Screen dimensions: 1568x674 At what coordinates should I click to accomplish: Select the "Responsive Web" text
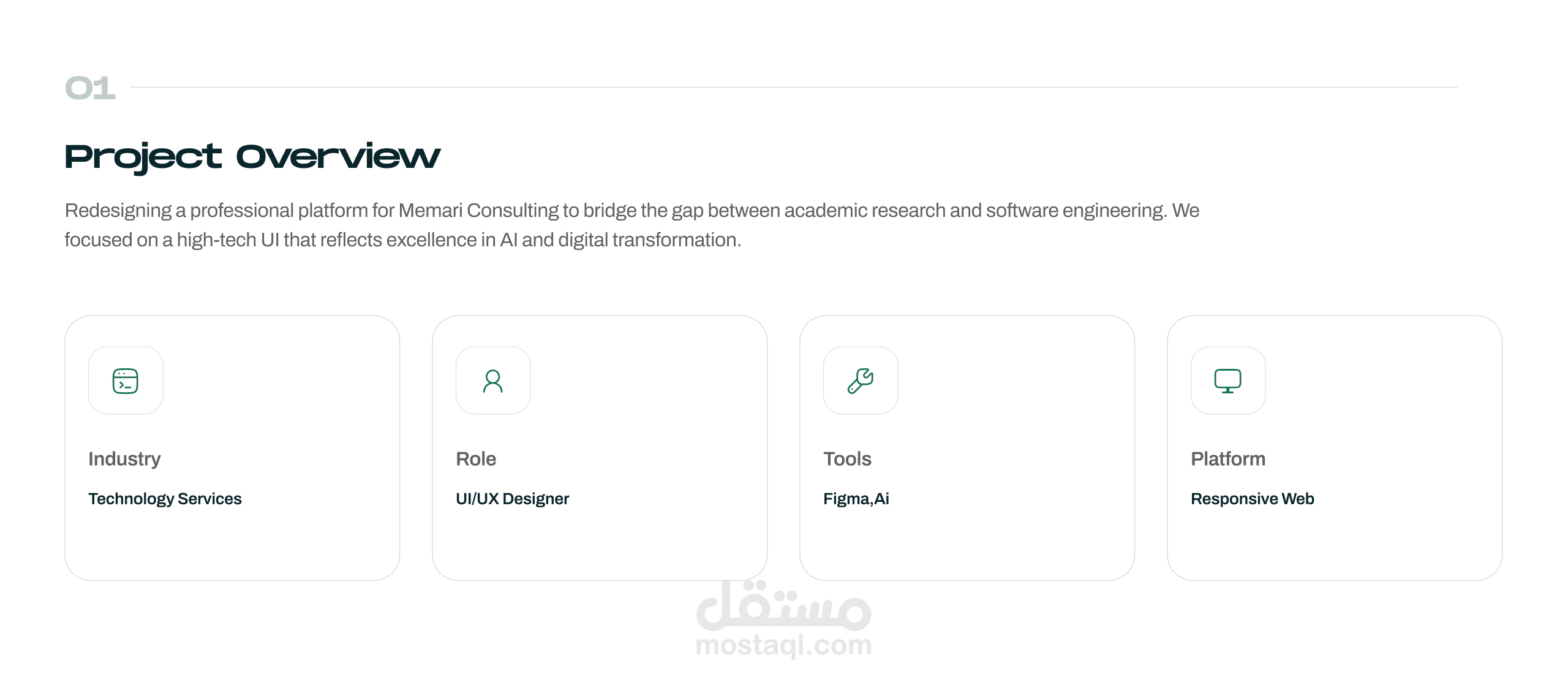coord(1252,499)
